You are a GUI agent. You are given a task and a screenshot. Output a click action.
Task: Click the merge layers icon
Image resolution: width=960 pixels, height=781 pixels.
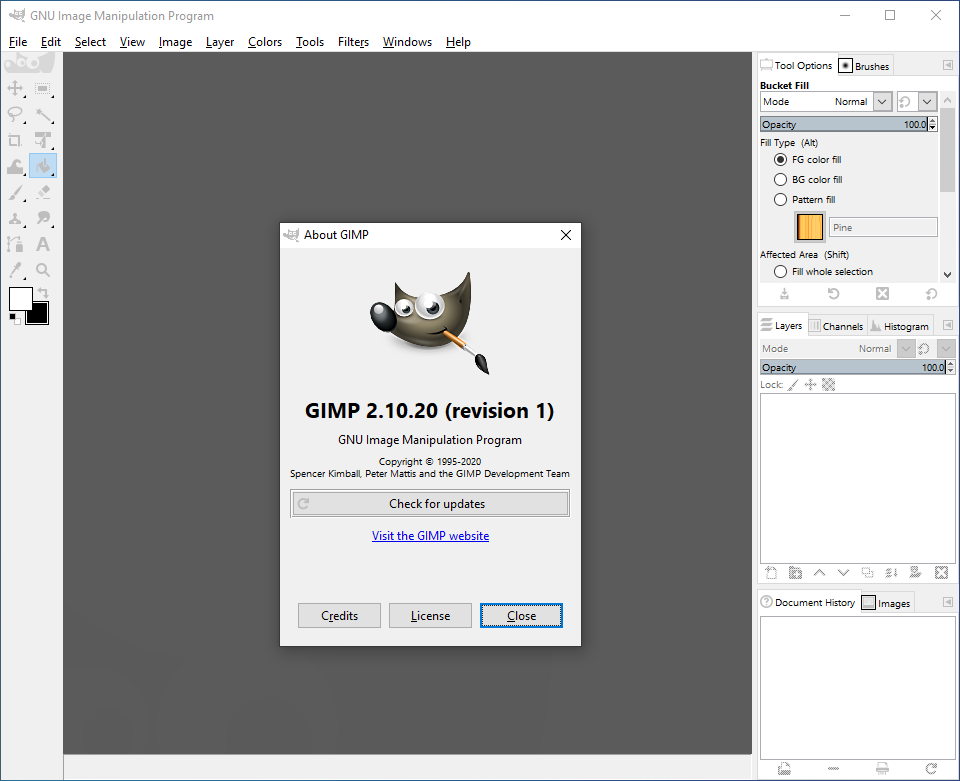pyautogui.click(x=891, y=573)
